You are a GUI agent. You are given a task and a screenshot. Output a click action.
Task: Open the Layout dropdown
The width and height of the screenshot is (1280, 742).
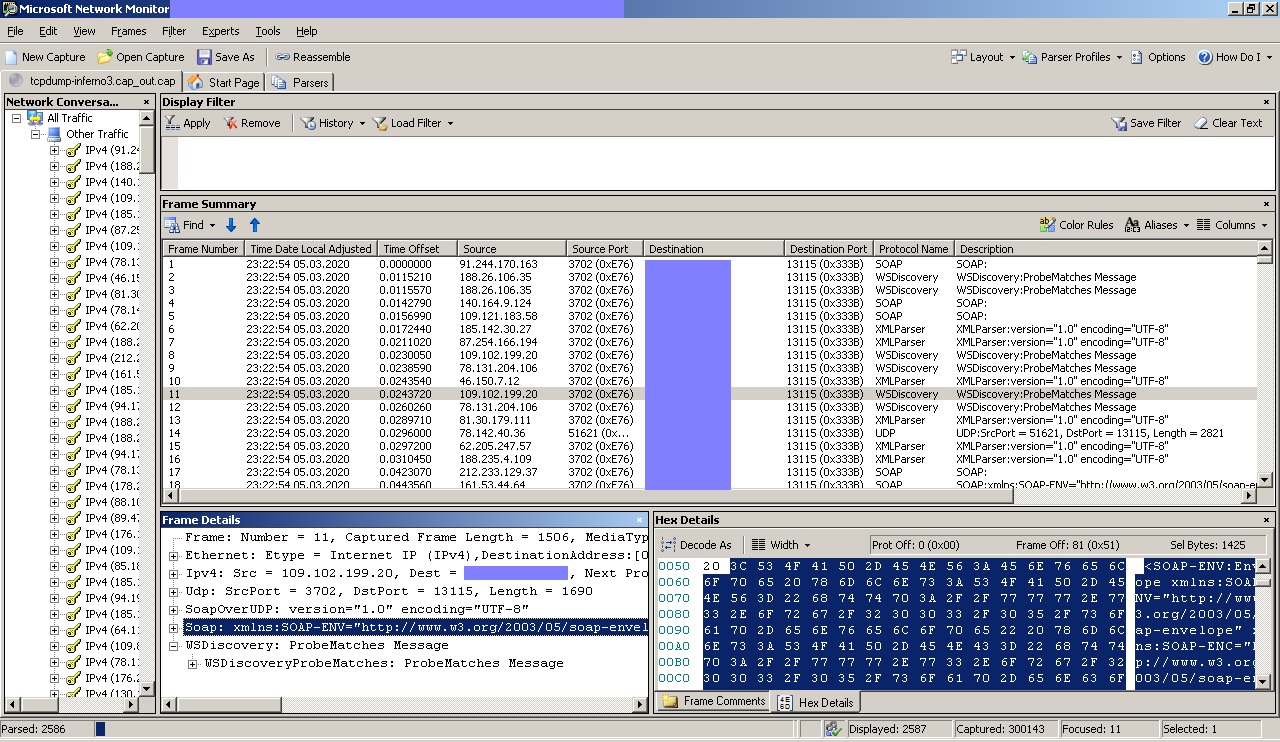(x=983, y=57)
